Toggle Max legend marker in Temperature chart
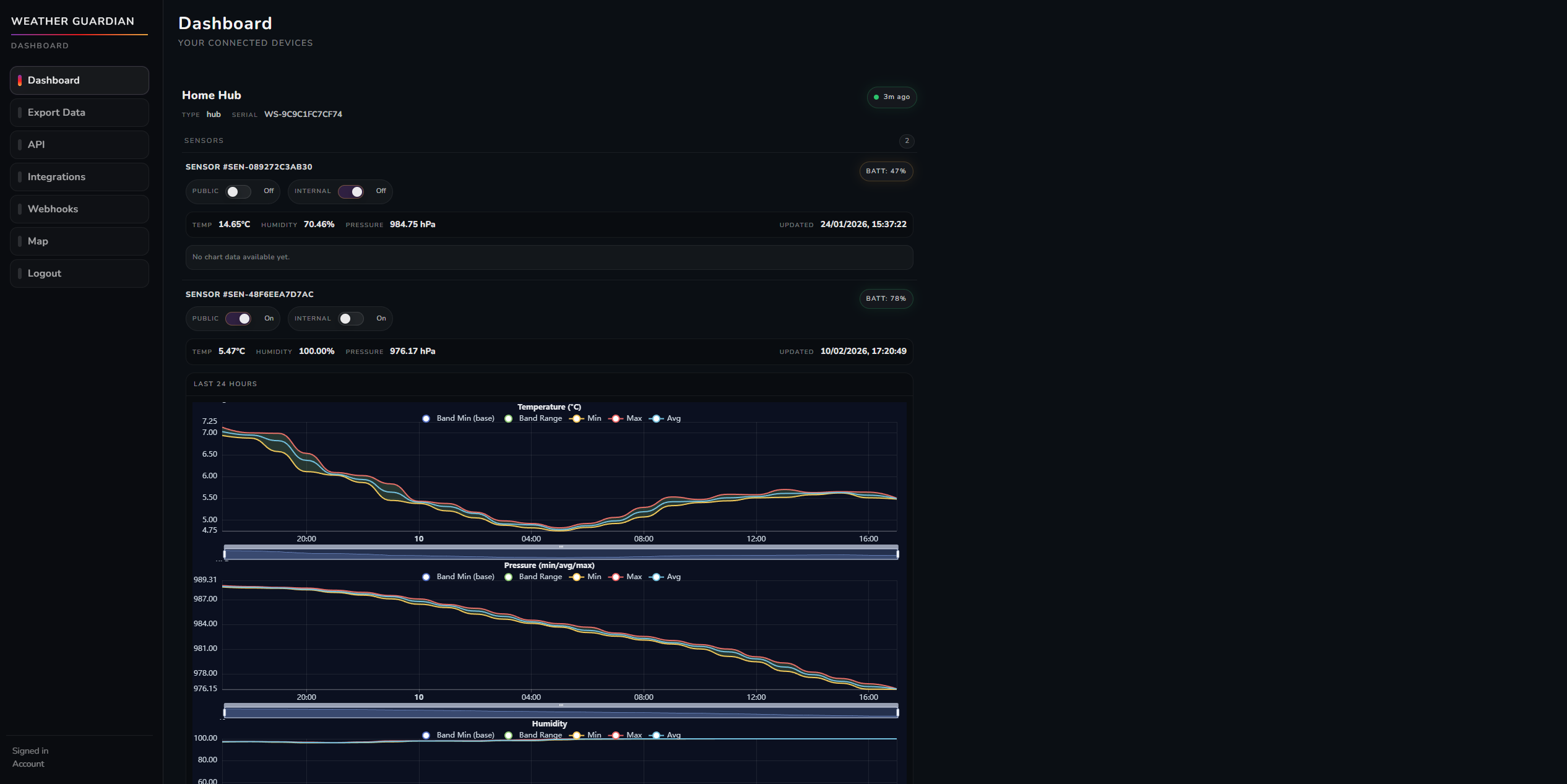Image resolution: width=1567 pixels, height=784 pixels. click(x=616, y=419)
